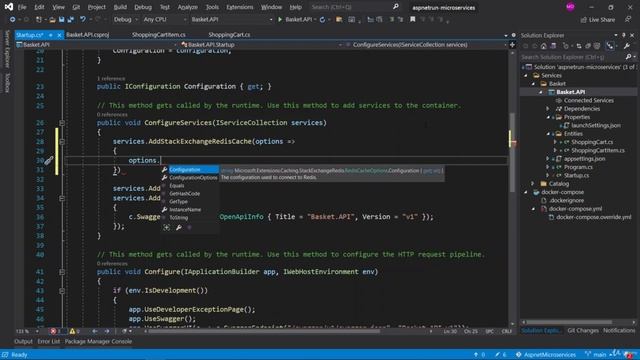The height and width of the screenshot is (360, 640).
Task: Open the Build menu
Action: [x=120, y=7]
